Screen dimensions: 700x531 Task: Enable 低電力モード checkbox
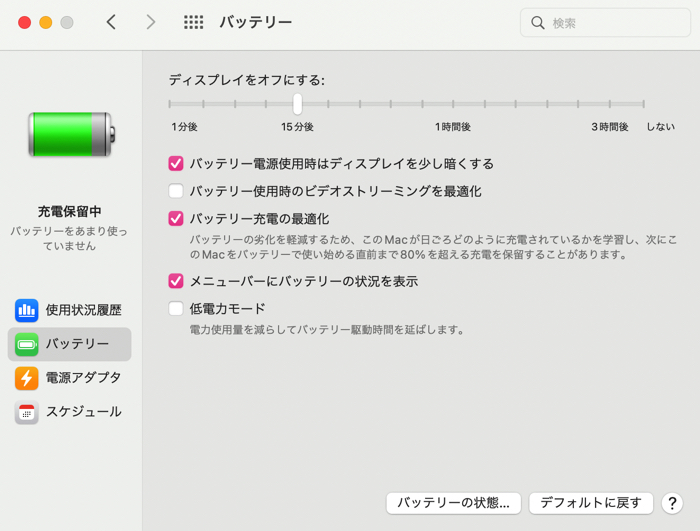176,308
